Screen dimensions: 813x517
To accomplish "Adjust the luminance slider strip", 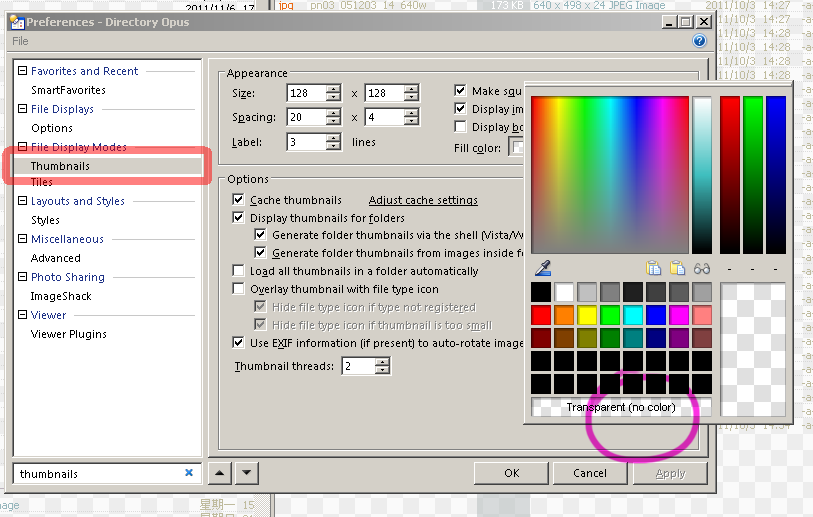I will tap(702, 175).
